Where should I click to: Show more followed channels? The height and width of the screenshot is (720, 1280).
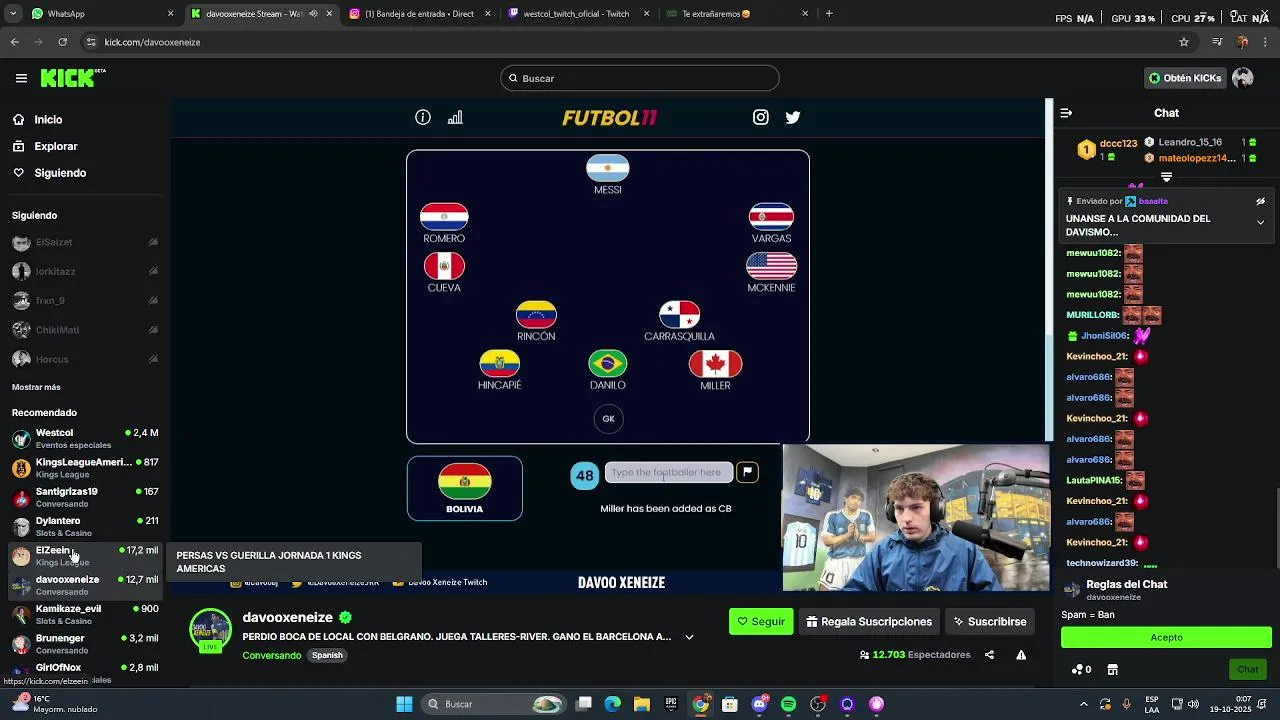pos(36,387)
